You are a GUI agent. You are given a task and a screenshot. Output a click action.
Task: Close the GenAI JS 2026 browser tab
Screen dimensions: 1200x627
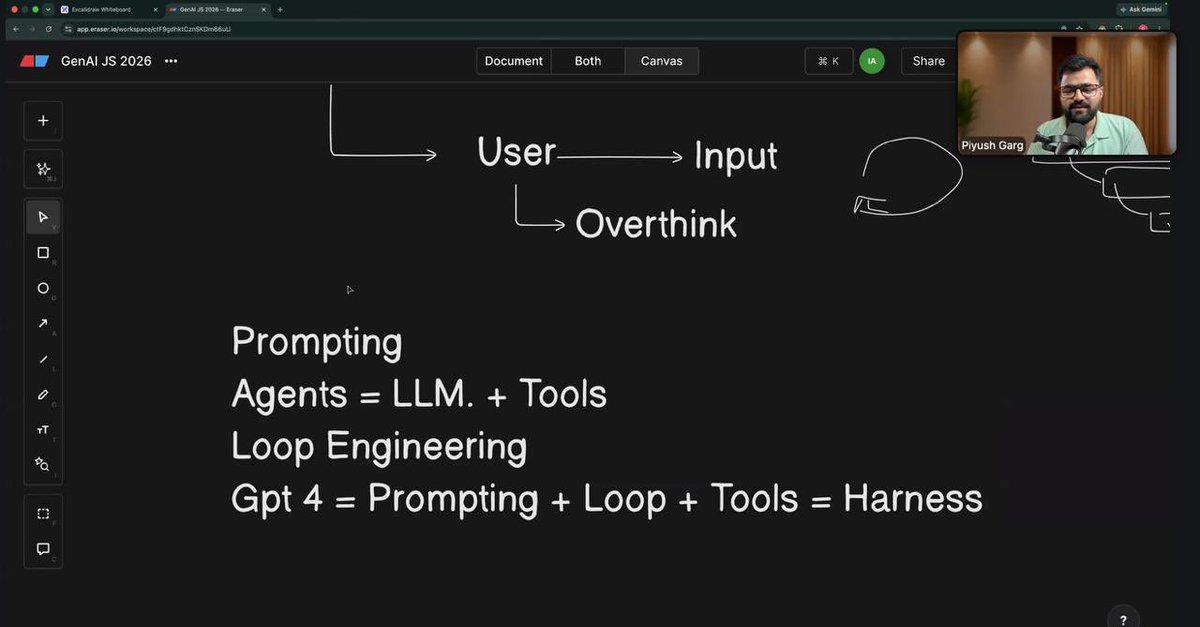263,9
